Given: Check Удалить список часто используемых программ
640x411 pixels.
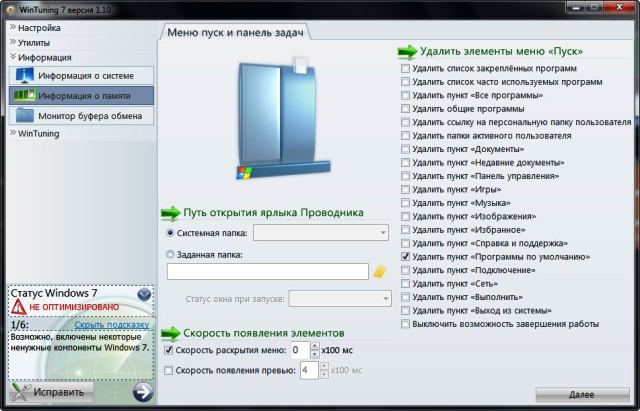Looking at the screenshot, I should coord(405,82).
